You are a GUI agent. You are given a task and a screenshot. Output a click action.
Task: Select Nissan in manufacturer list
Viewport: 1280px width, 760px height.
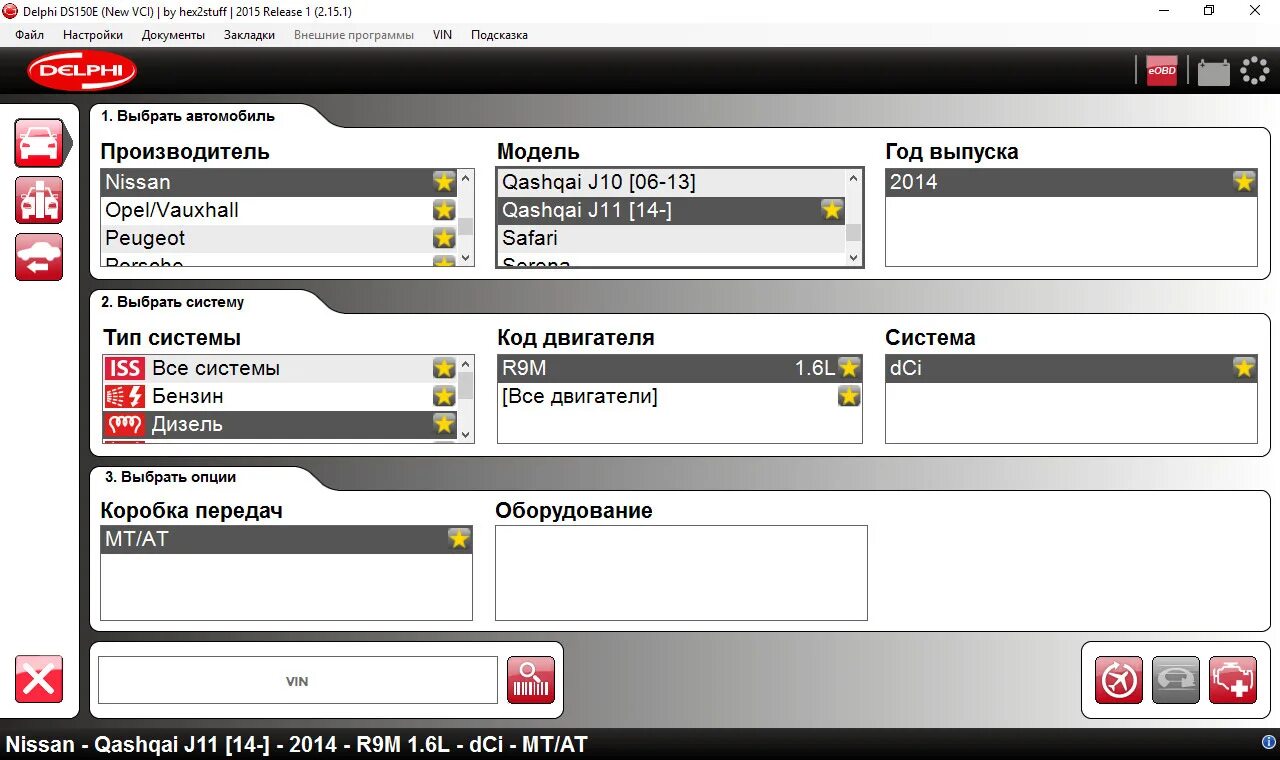click(279, 182)
